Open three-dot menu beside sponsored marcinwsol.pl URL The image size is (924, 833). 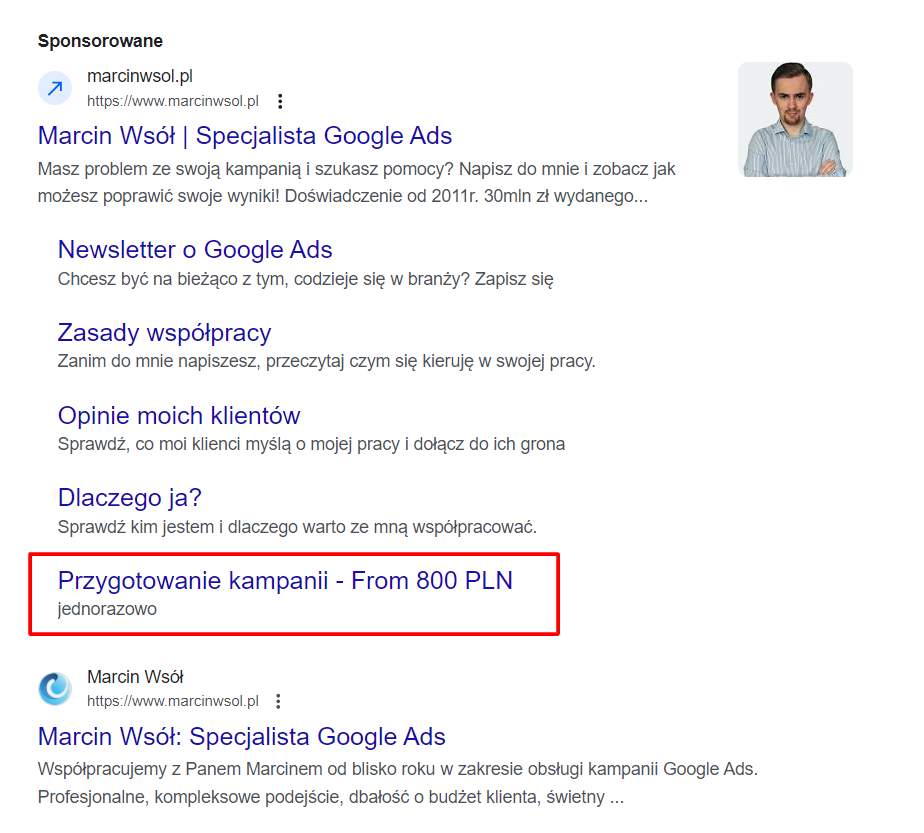[x=280, y=101]
